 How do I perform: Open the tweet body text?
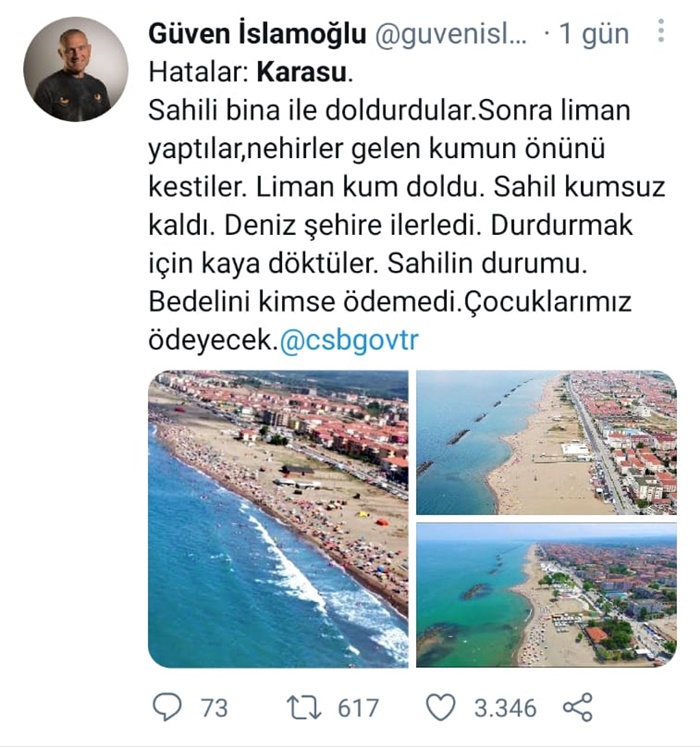pos(407,206)
